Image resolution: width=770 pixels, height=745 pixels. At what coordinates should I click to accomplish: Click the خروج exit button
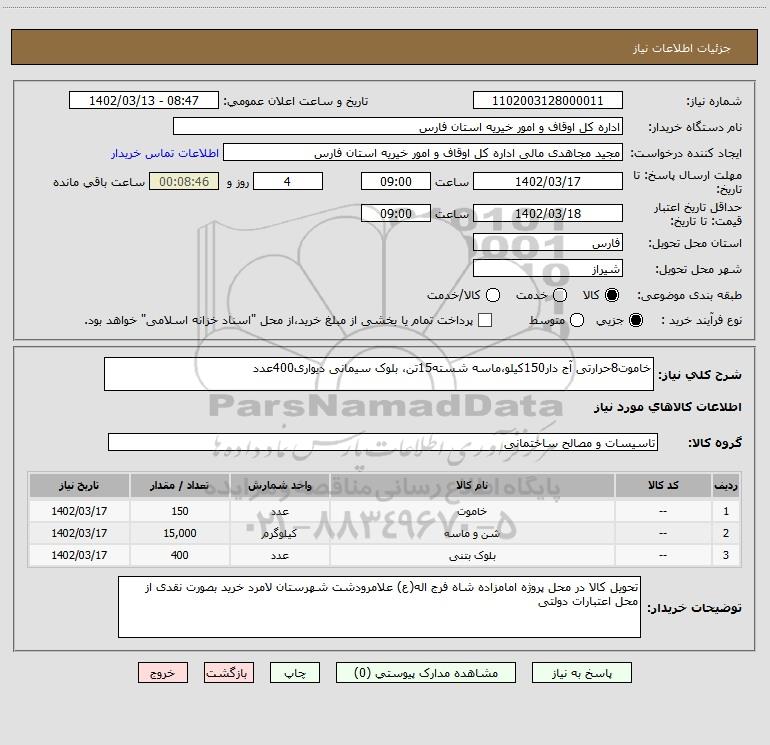point(163,673)
